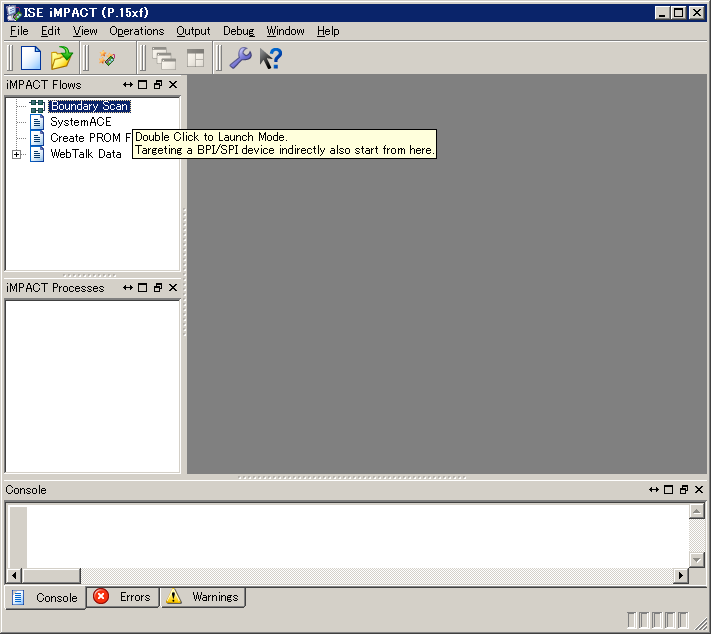This screenshot has width=711, height=634.
Task: Close the Console panel
Action: (699, 489)
